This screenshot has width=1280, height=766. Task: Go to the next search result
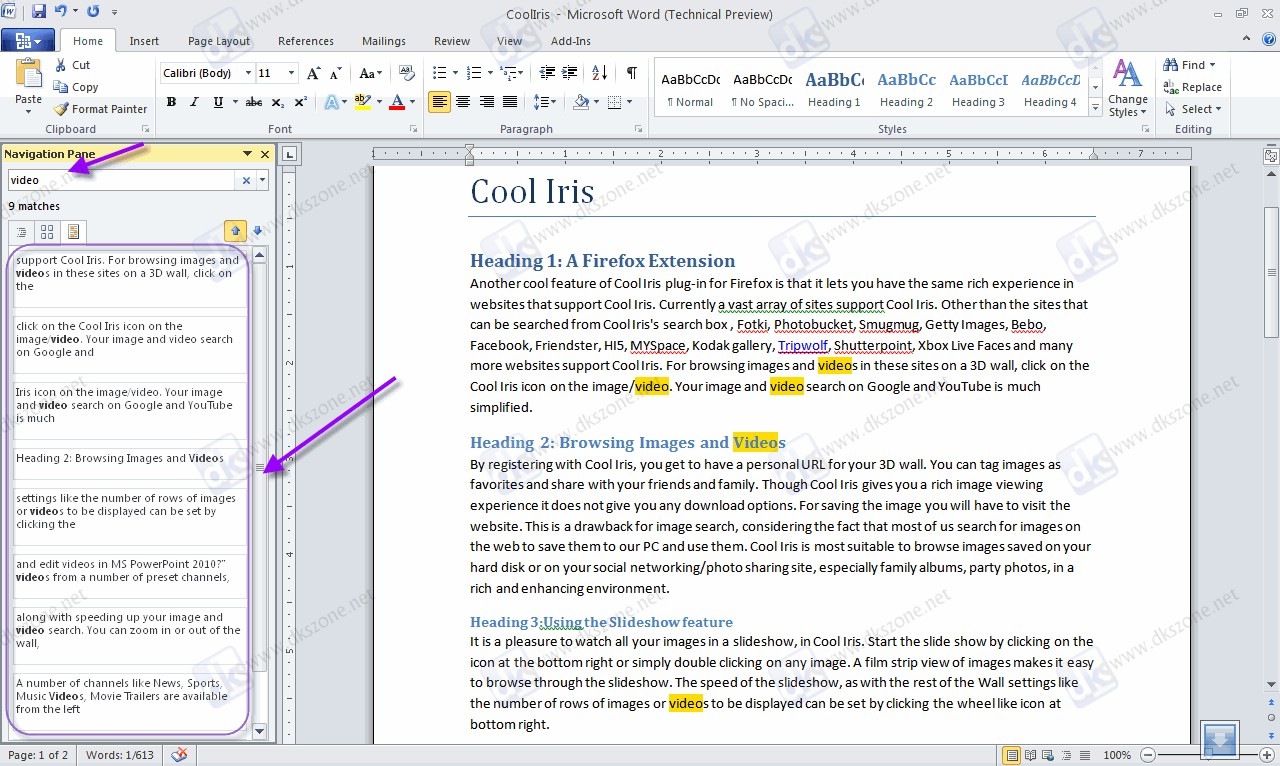click(257, 231)
